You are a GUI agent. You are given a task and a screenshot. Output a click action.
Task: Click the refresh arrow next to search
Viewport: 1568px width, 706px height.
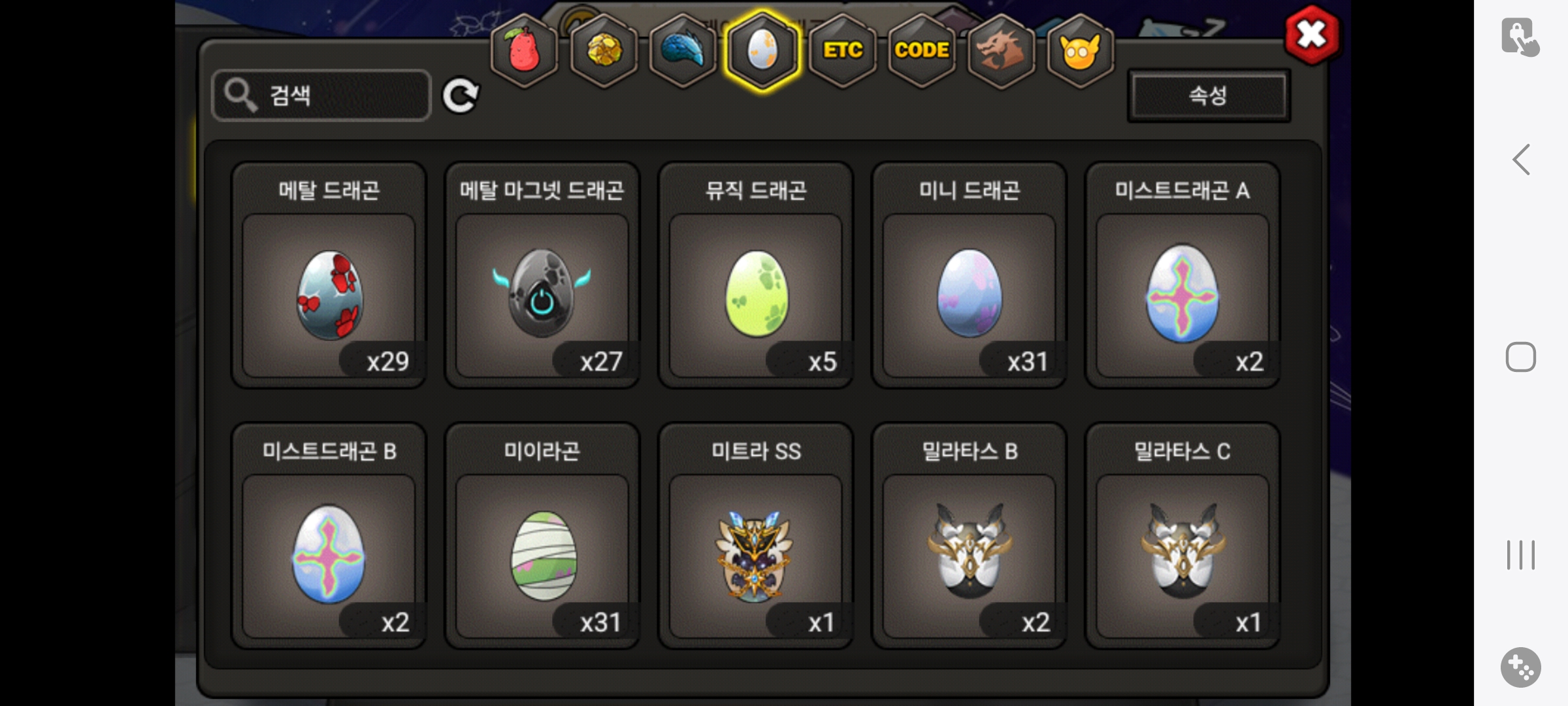[461, 96]
